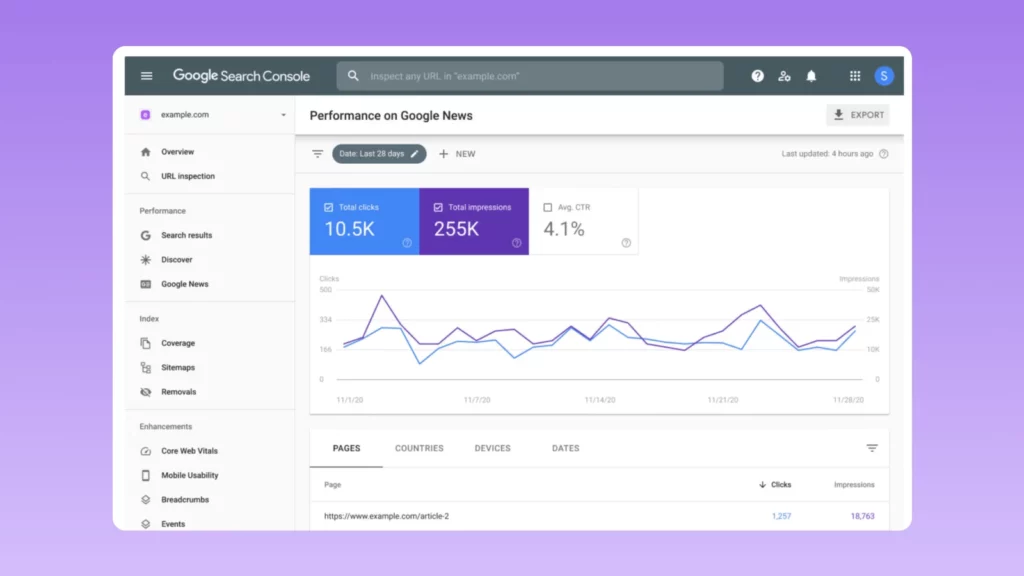Image resolution: width=1024 pixels, height=576 pixels.
Task: Uncheck the Total clicks checkbox
Action: (x=328, y=207)
